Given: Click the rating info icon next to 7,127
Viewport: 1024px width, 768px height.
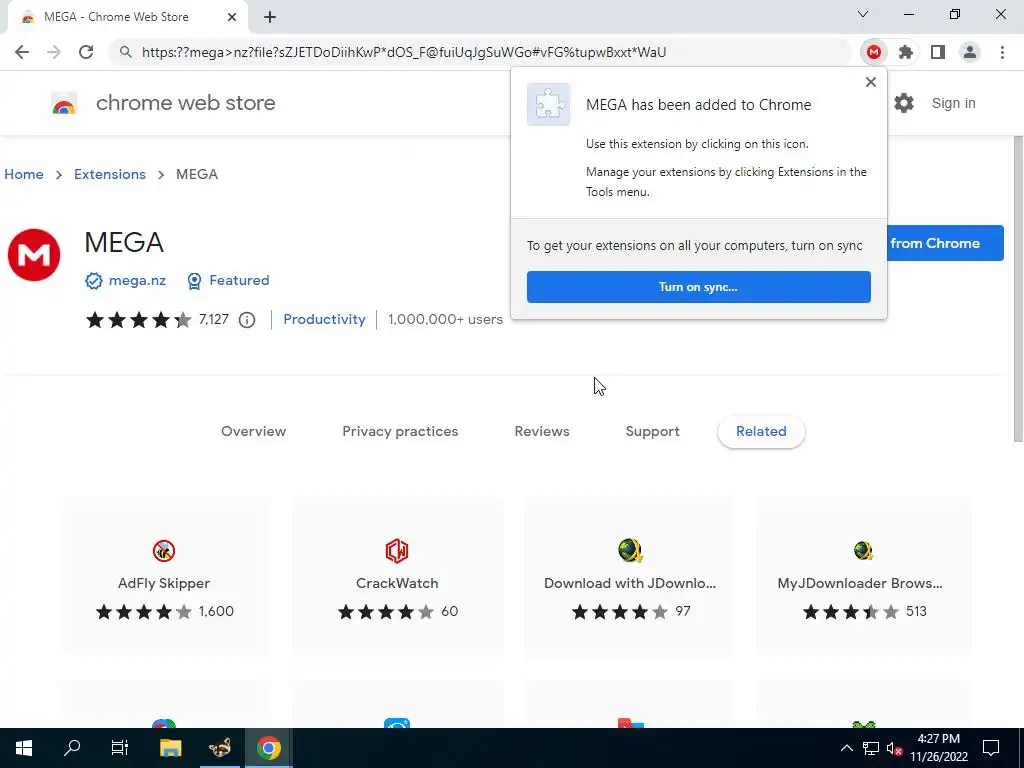Looking at the screenshot, I should [247, 320].
